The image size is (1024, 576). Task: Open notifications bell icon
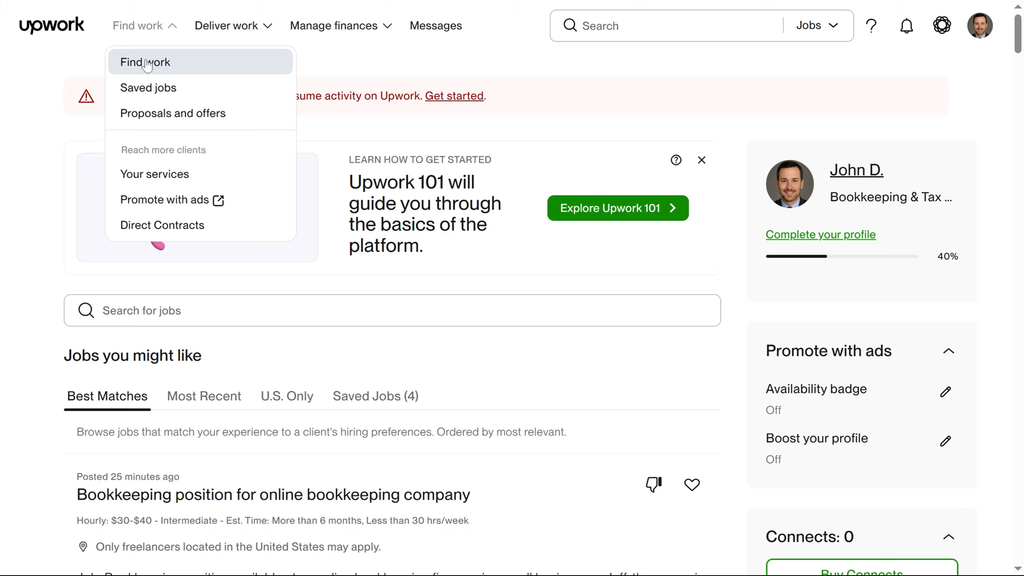tap(906, 26)
